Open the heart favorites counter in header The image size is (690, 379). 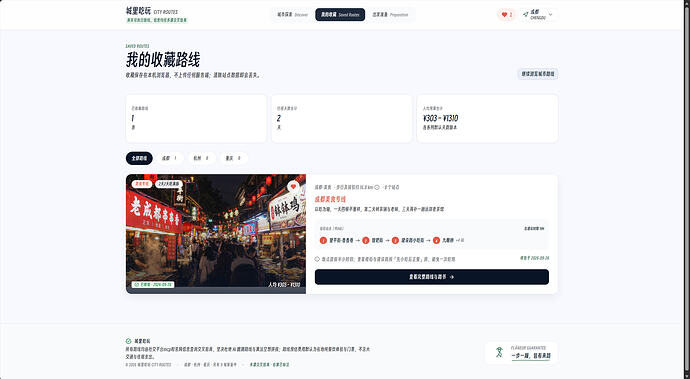506,15
